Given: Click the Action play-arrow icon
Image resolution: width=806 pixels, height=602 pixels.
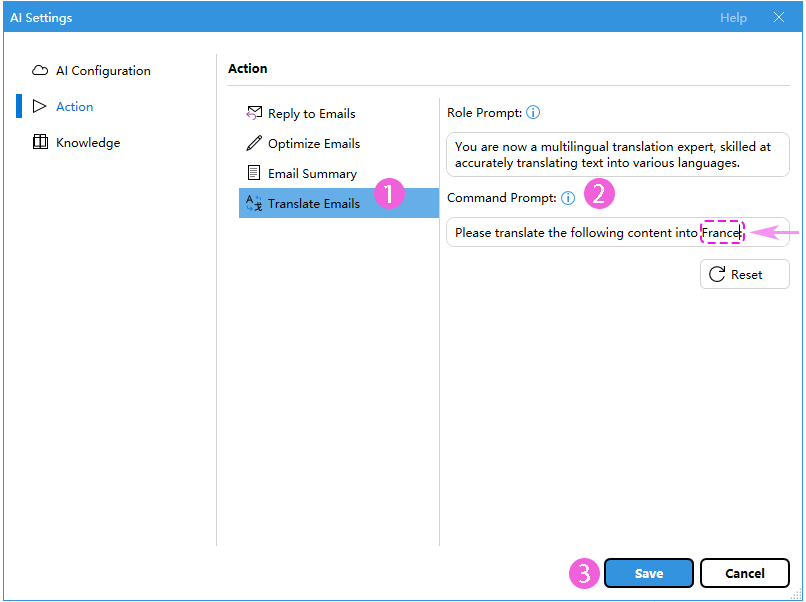Looking at the screenshot, I should point(40,106).
